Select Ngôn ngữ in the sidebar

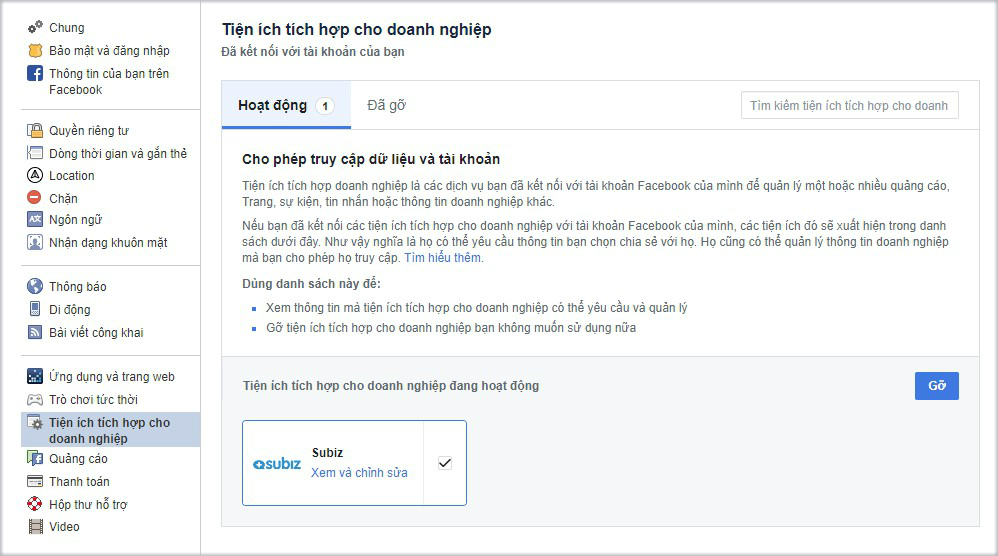(75, 219)
